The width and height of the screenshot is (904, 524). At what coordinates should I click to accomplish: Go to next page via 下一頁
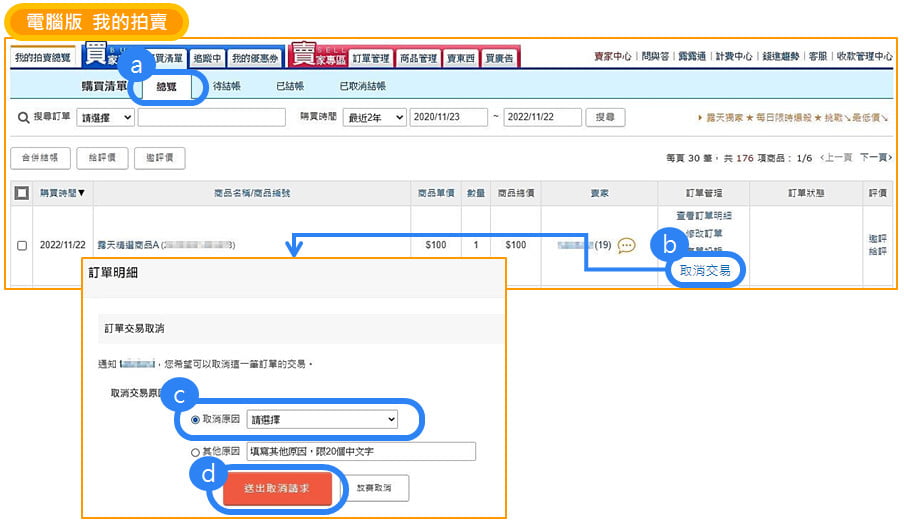[874, 158]
